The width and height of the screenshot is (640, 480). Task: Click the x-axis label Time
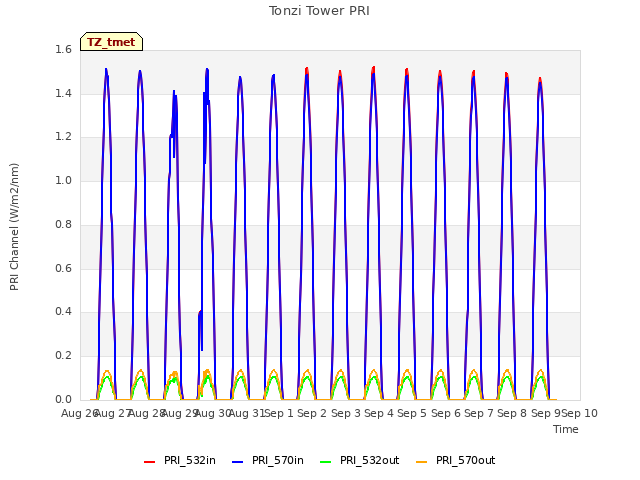[566, 429]
